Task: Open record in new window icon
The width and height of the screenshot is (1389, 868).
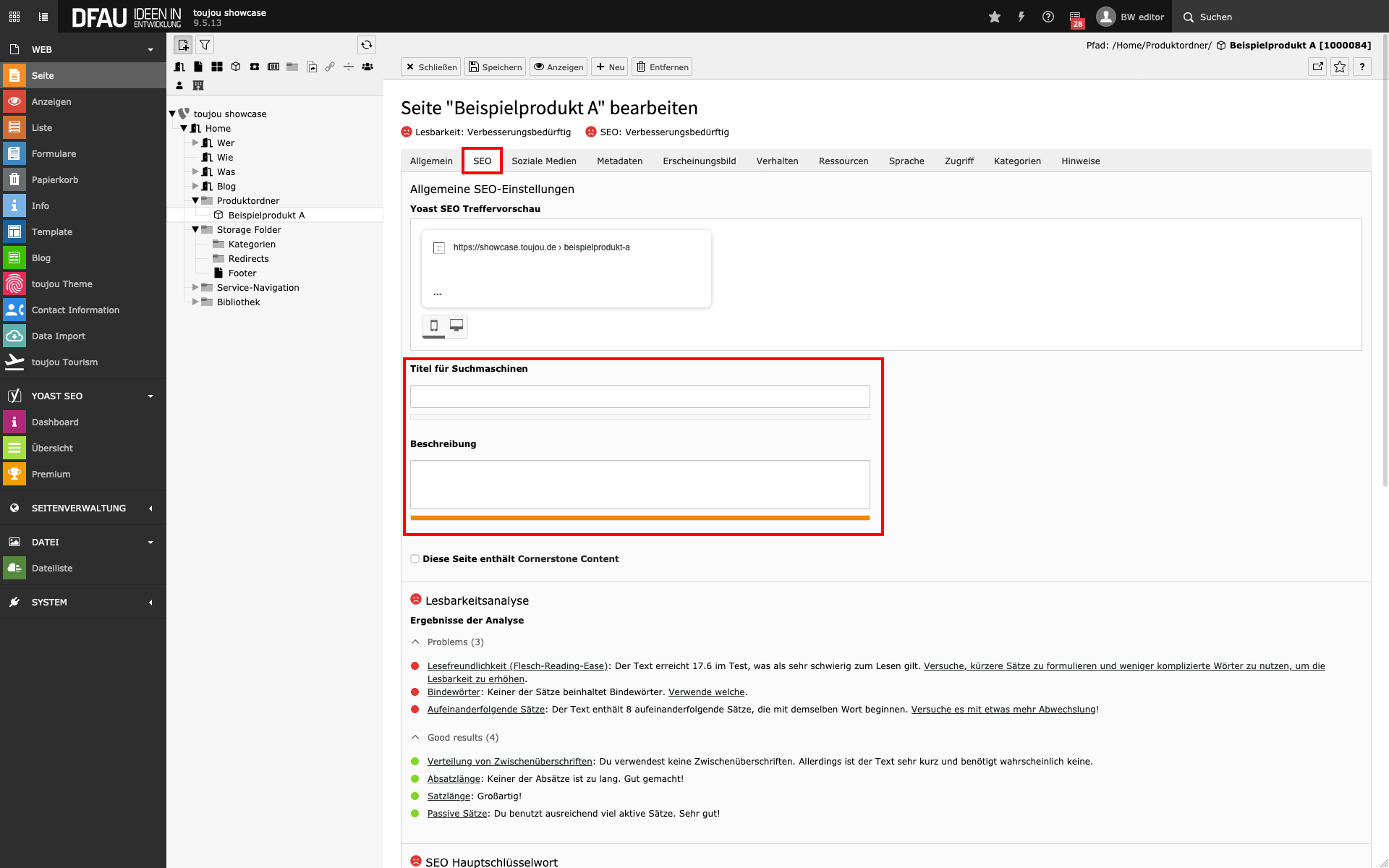Action: tap(1317, 67)
